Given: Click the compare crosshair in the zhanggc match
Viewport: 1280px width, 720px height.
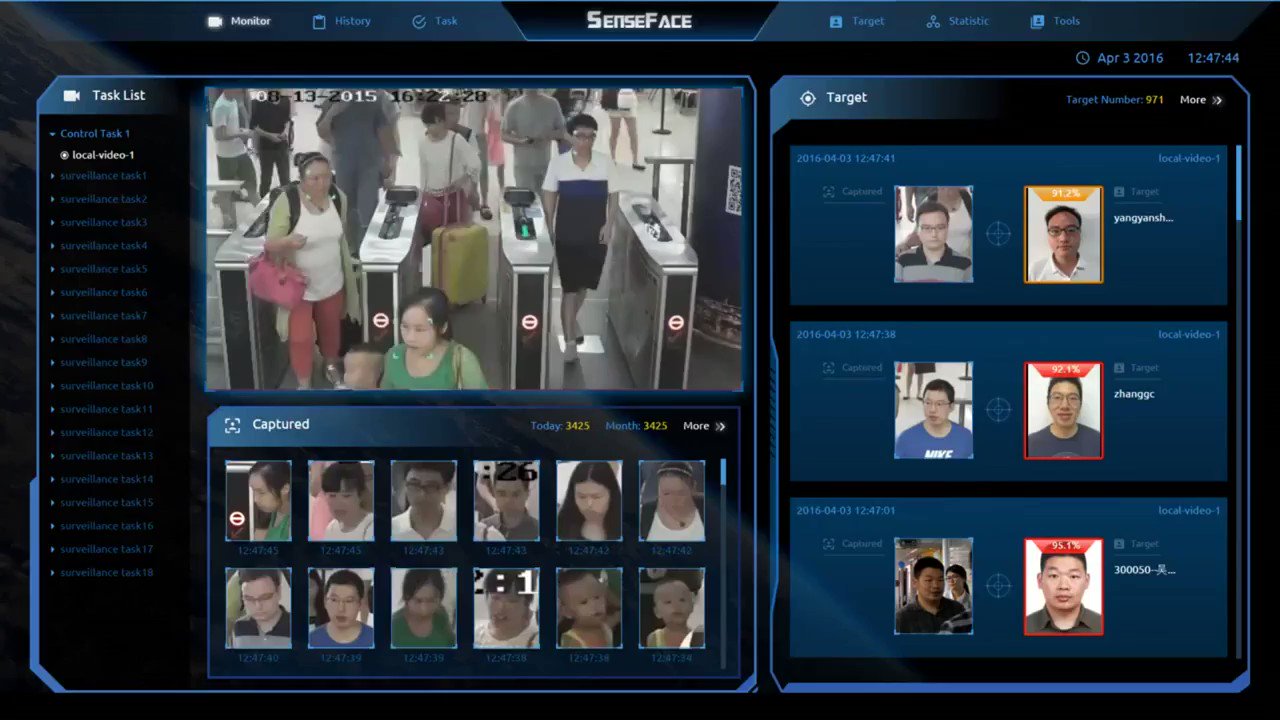Looking at the screenshot, I should click(998, 410).
